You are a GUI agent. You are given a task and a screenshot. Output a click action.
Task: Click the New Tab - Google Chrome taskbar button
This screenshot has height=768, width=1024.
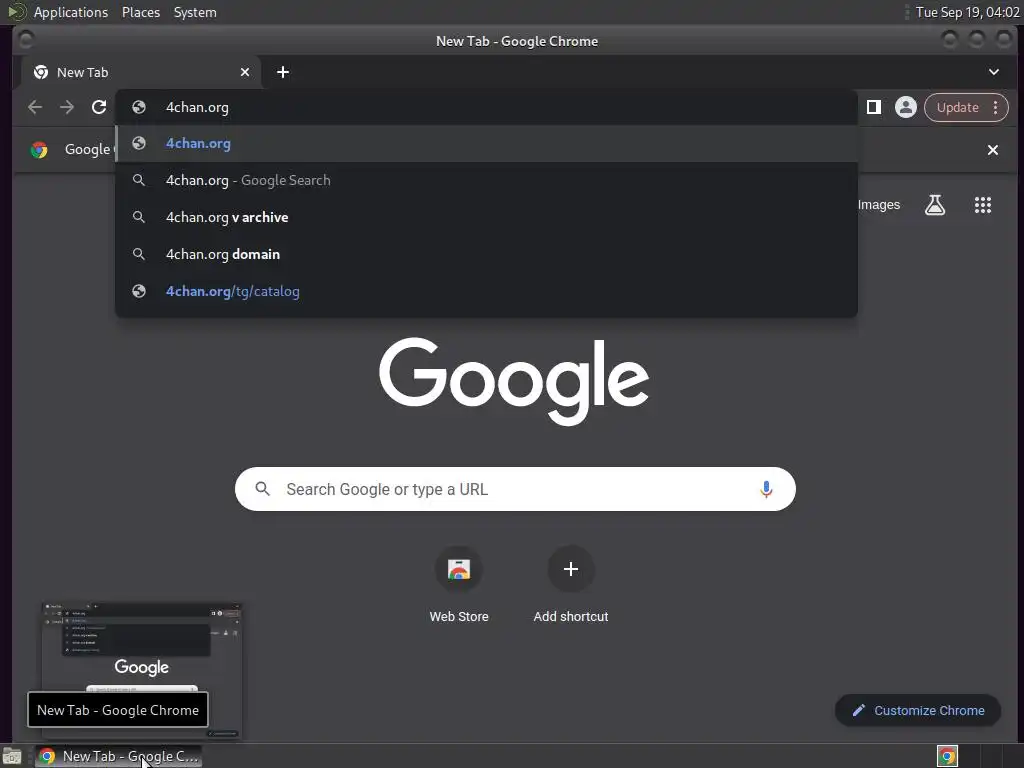[118, 756]
